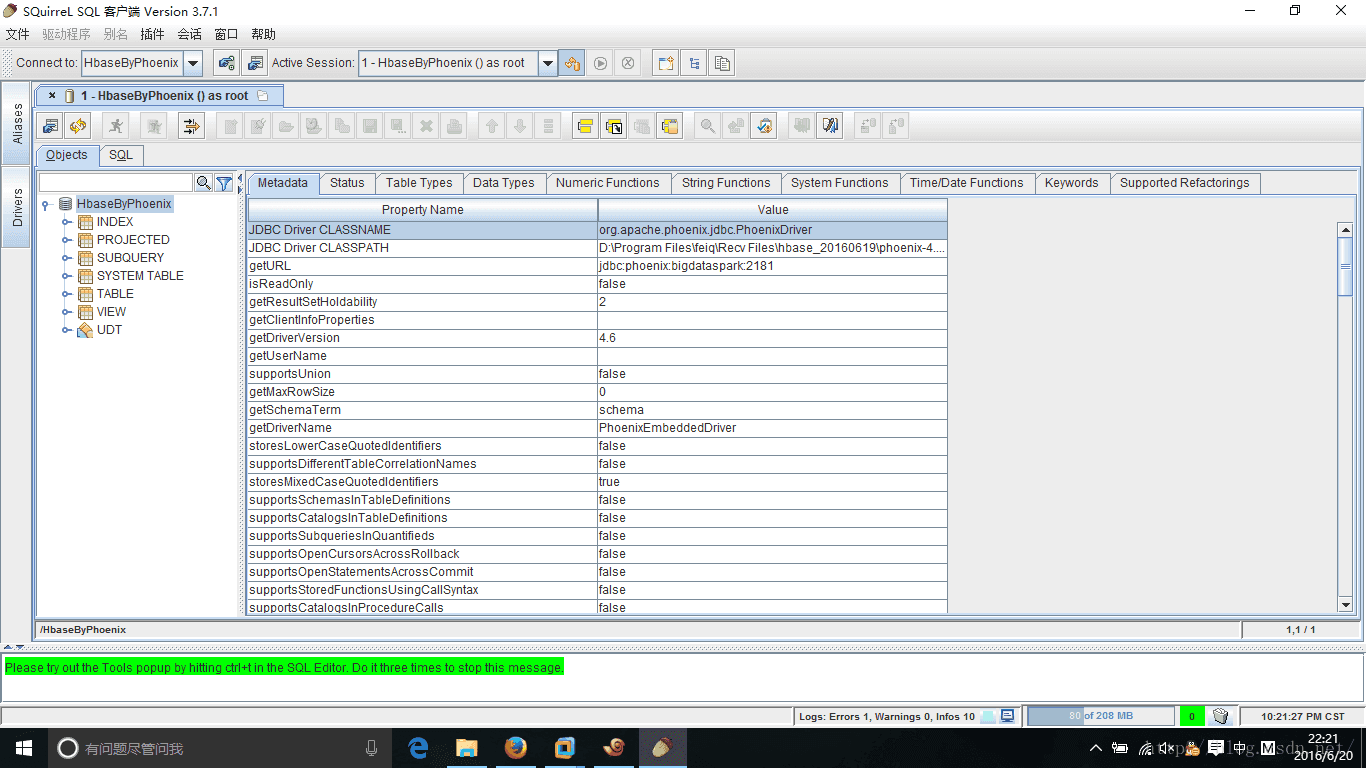Screen dimensions: 1366x768
Task: Click the SQL arrows icon in session toolbar
Action: [x=191, y=126]
